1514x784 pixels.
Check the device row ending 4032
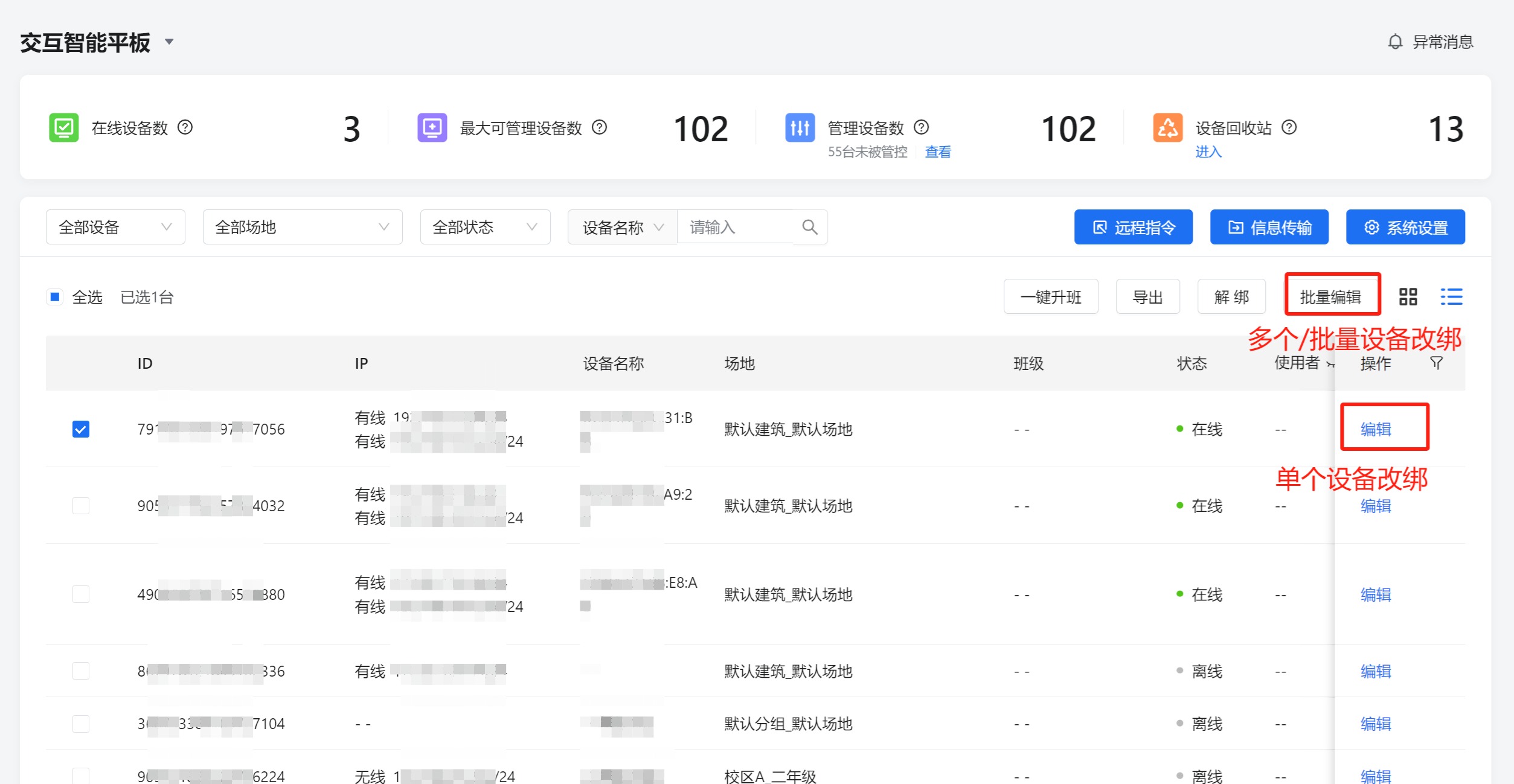coord(81,506)
